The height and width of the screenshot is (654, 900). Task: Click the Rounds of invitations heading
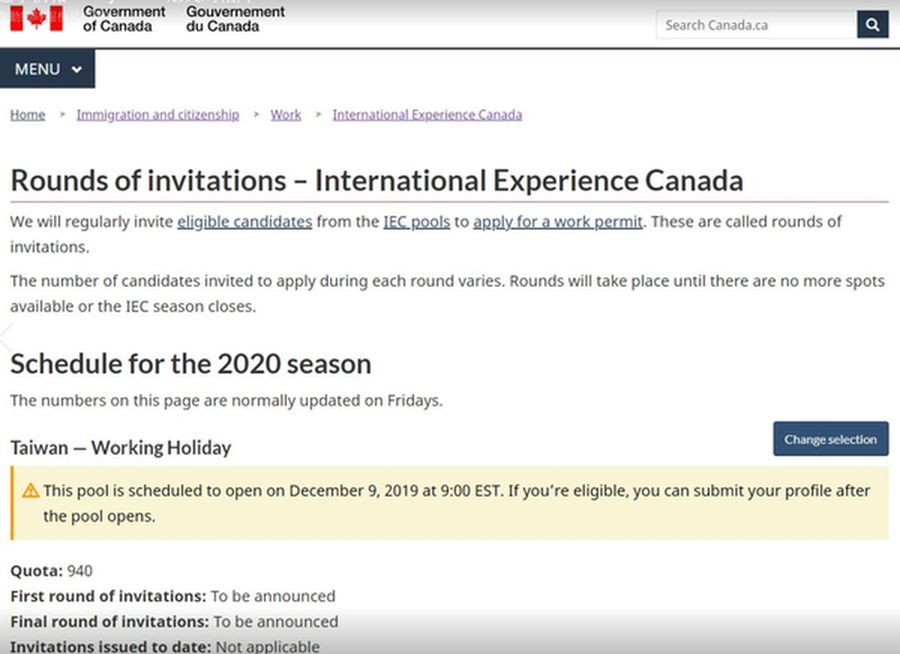click(376, 181)
